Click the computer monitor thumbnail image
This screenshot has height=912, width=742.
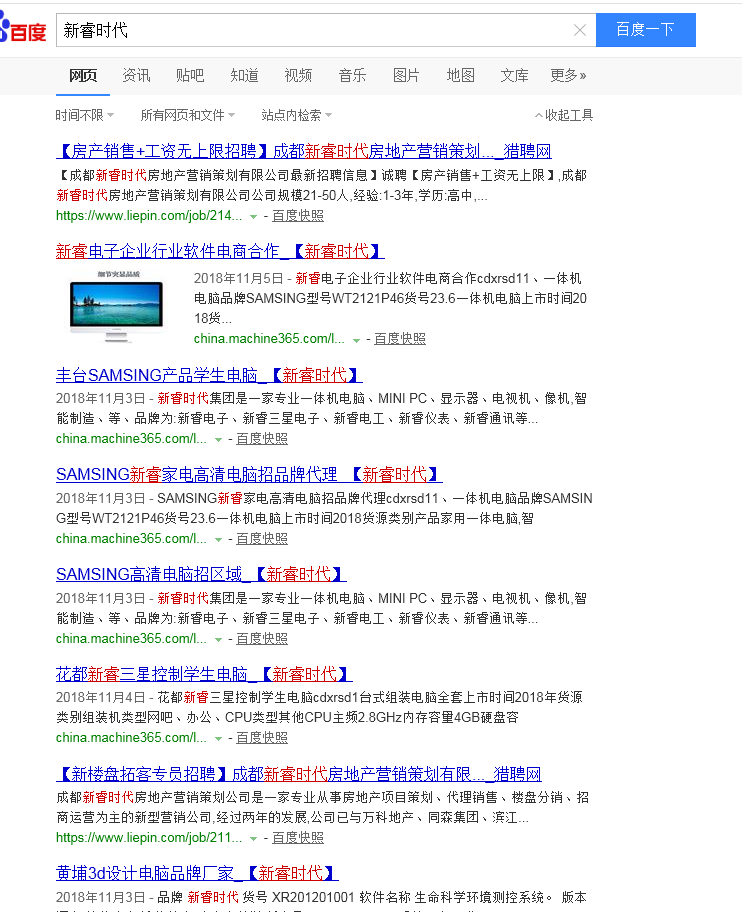click(x=116, y=306)
